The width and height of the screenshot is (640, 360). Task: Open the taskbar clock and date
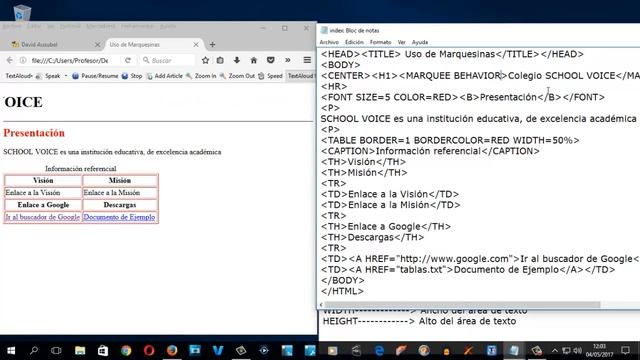[x=599, y=350]
